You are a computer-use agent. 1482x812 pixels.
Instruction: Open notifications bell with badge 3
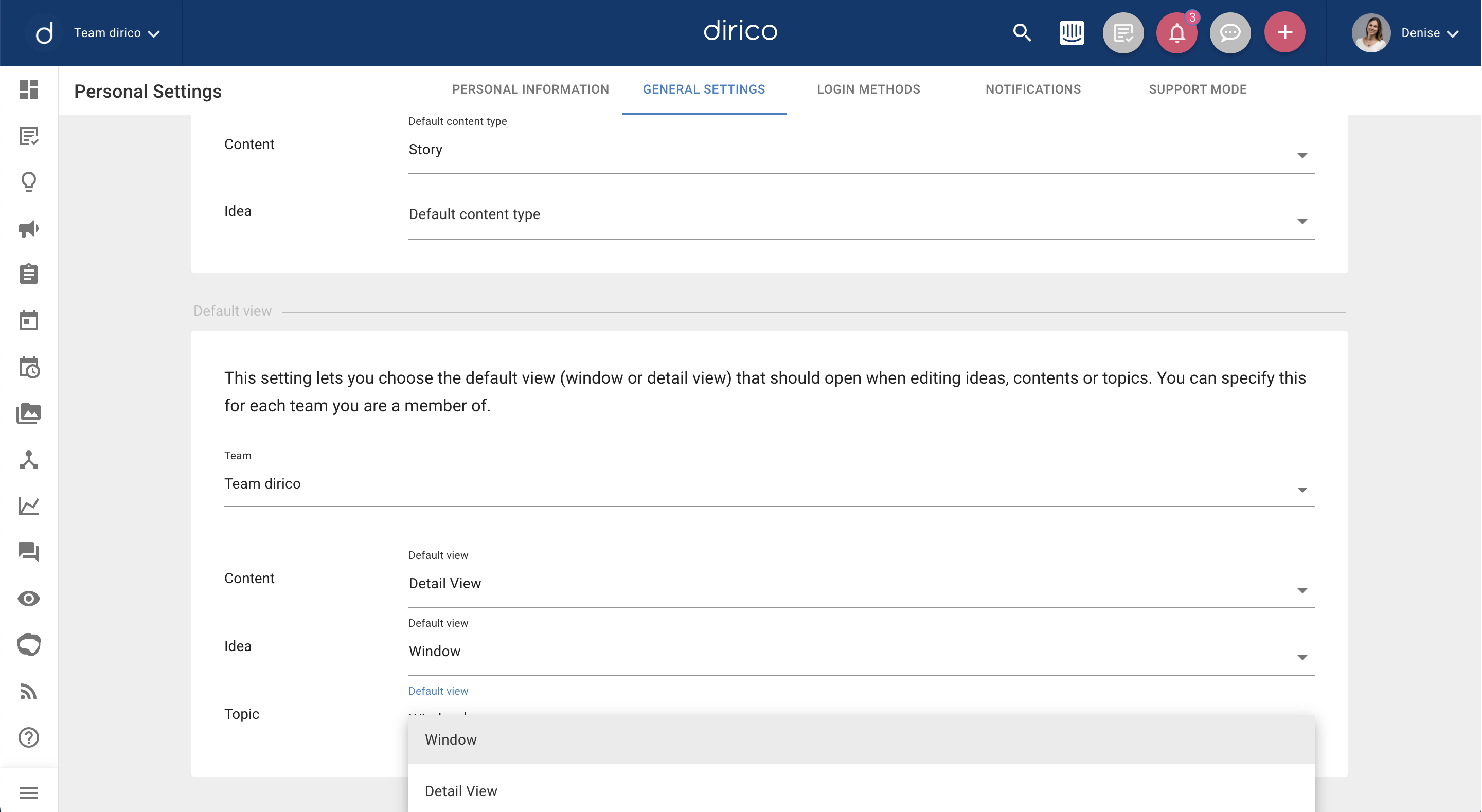[1177, 33]
